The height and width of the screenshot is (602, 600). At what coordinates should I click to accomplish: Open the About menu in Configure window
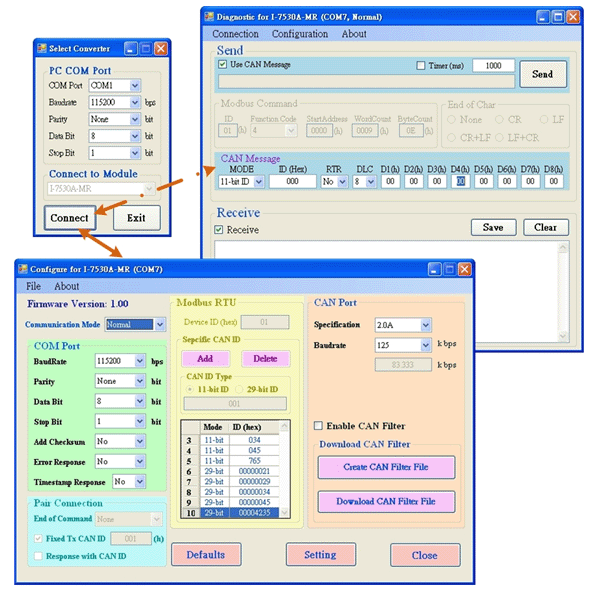[x=66, y=286]
